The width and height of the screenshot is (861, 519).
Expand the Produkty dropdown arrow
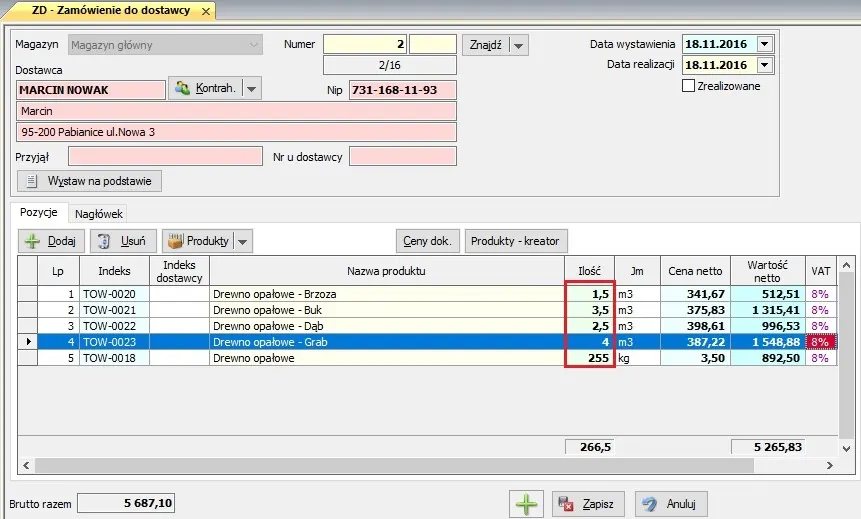click(243, 241)
